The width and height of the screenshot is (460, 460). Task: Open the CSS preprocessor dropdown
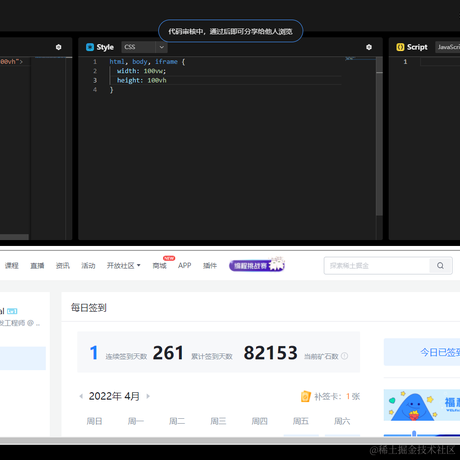click(x=144, y=47)
